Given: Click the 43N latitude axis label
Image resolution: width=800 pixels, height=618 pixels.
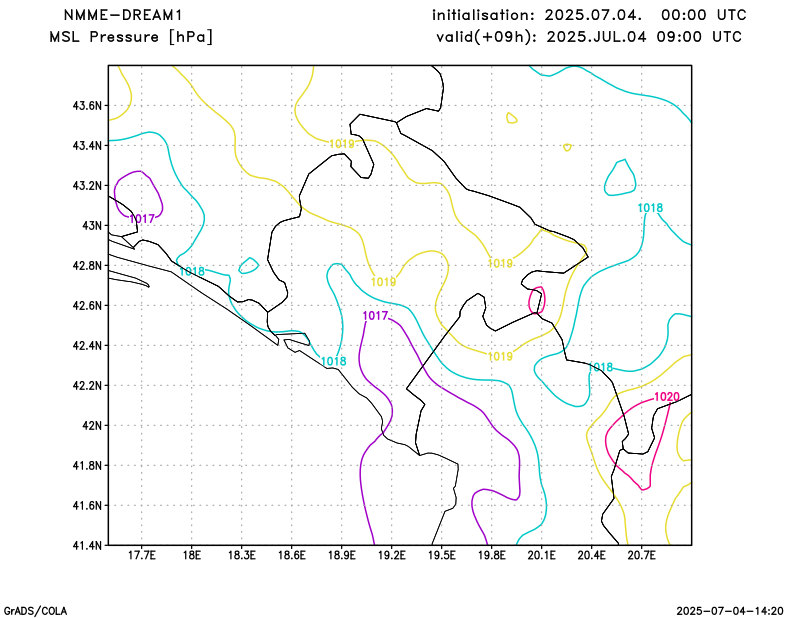Looking at the screenshot, I should point(92,226).
